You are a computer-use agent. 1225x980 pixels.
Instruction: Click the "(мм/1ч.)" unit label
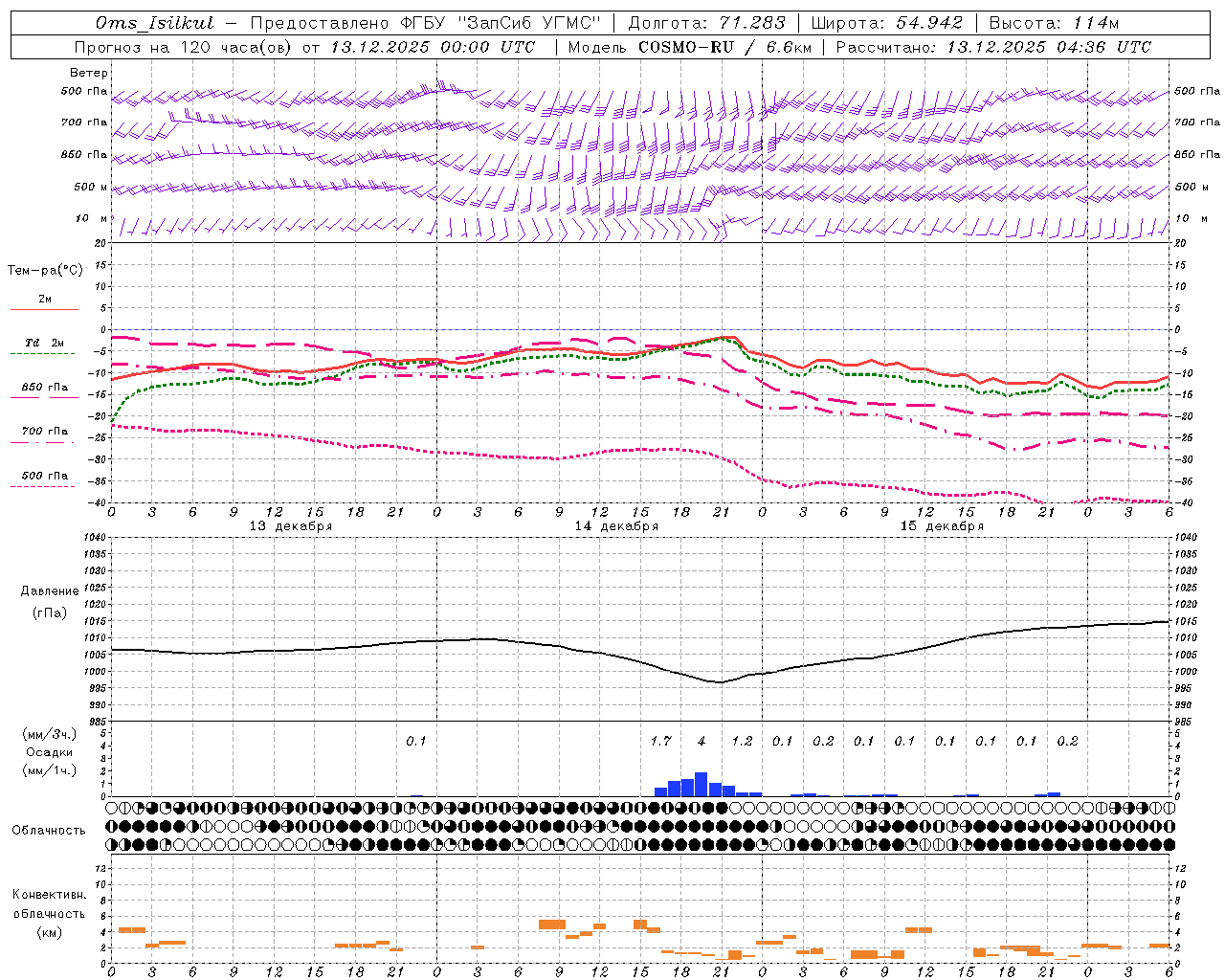pos(49,770)
